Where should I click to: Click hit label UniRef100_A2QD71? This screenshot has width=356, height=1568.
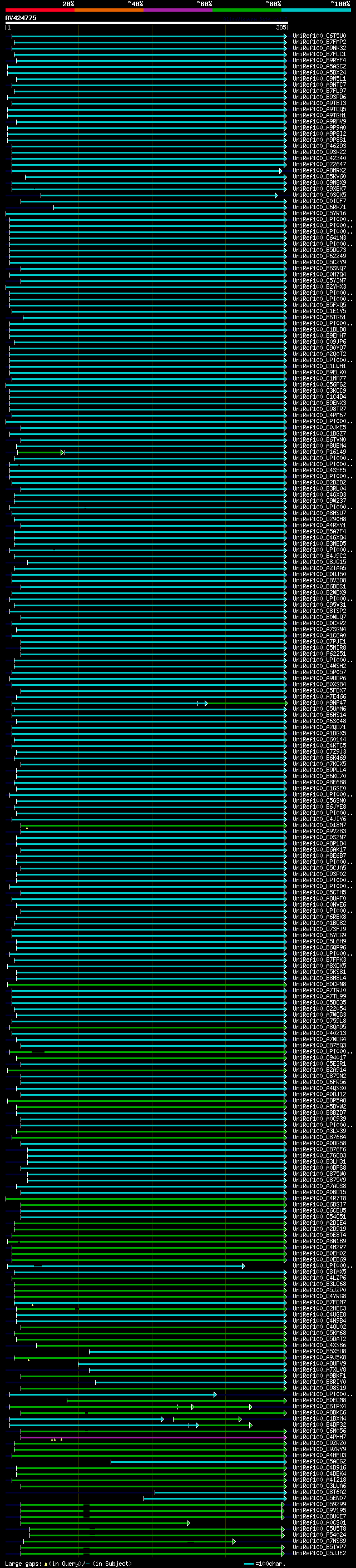[319, 728]
